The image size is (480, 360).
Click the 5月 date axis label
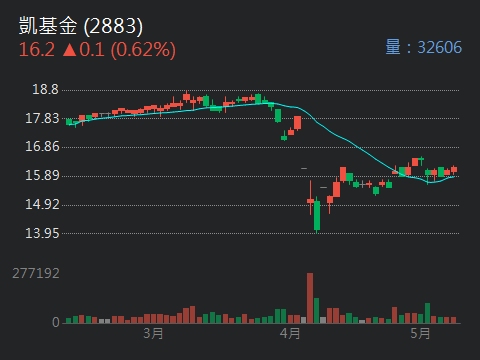pos(420,333)
